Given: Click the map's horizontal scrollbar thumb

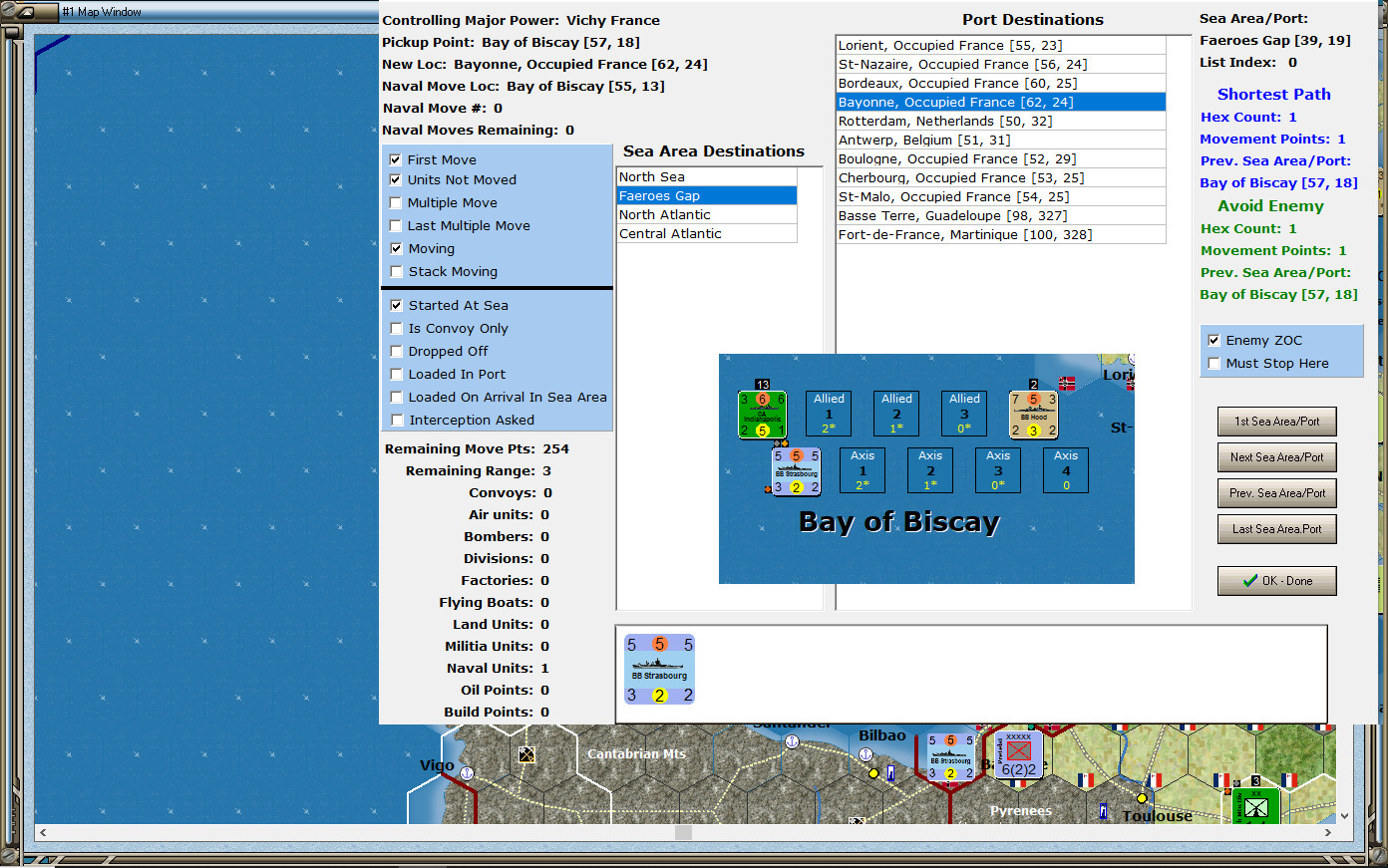Looking at the screenshot, I should pyautogui.click(x=683, y=832).
